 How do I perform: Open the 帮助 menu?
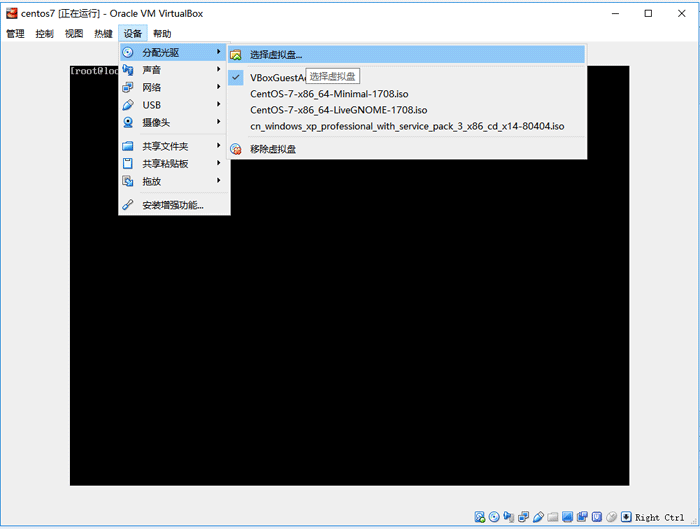(x=162, y=33)
